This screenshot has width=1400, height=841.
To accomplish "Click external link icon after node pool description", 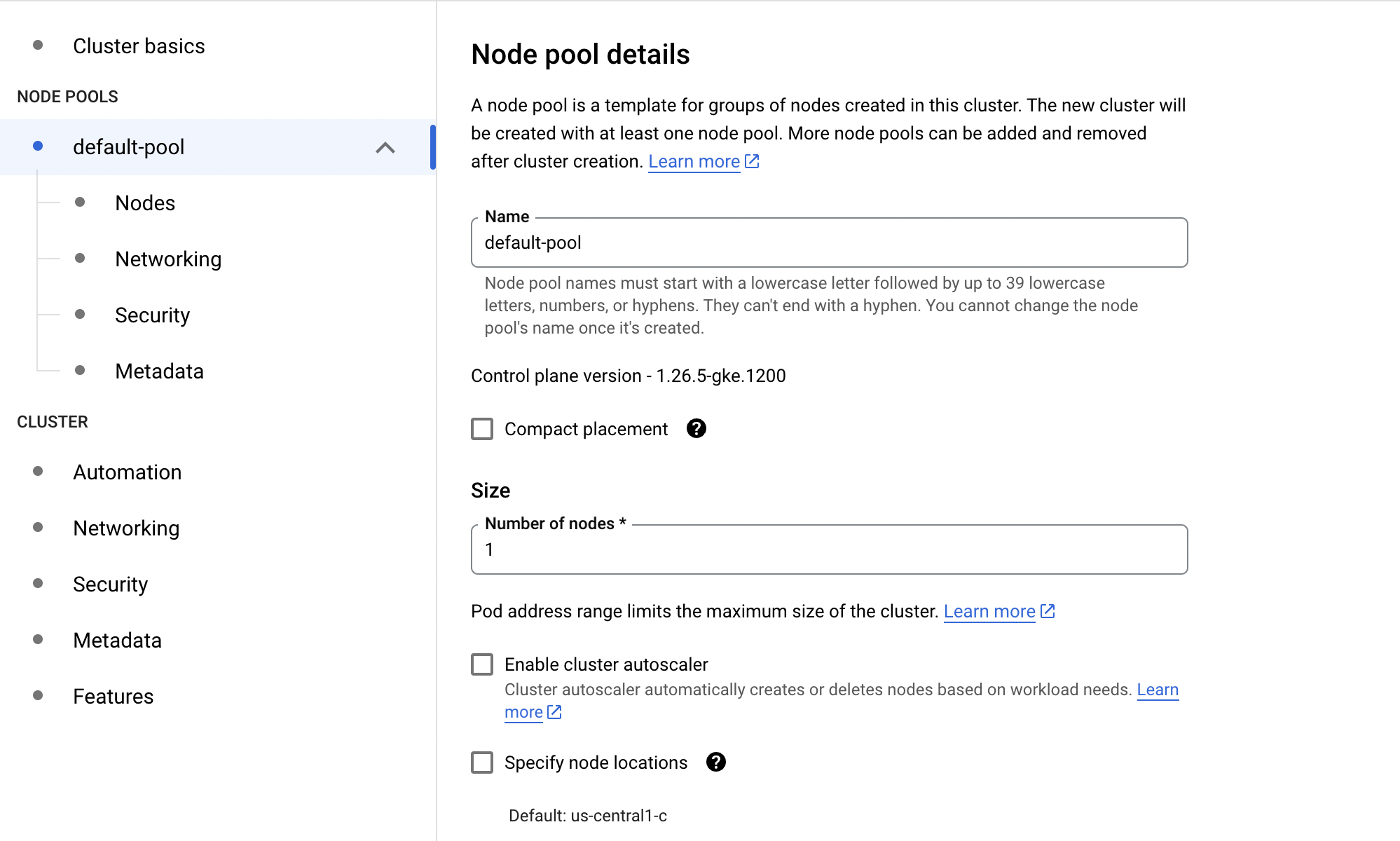I will click(x=752, y=161).
